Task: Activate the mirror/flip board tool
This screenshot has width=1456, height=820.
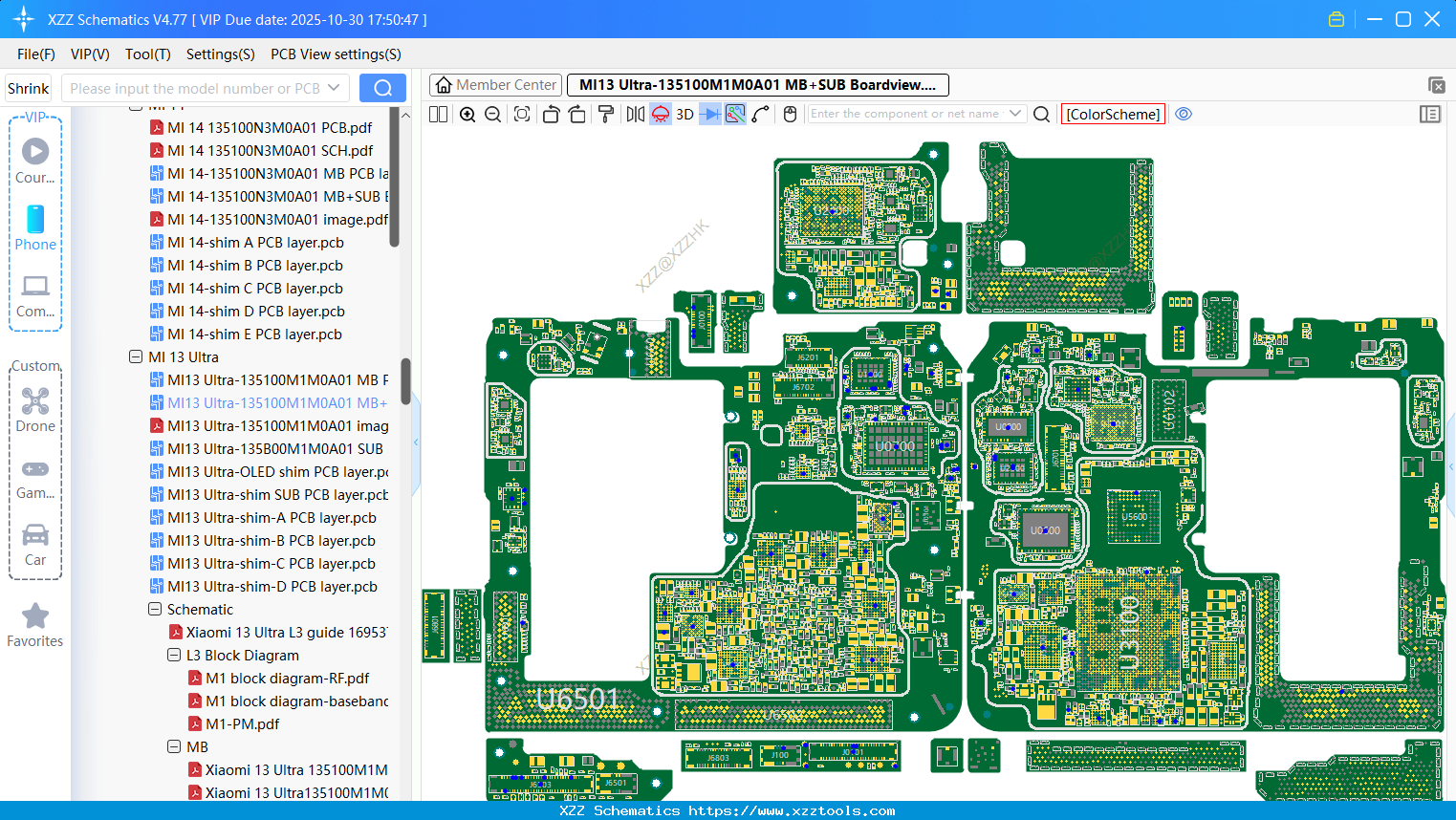Action: tap(636, 114)
